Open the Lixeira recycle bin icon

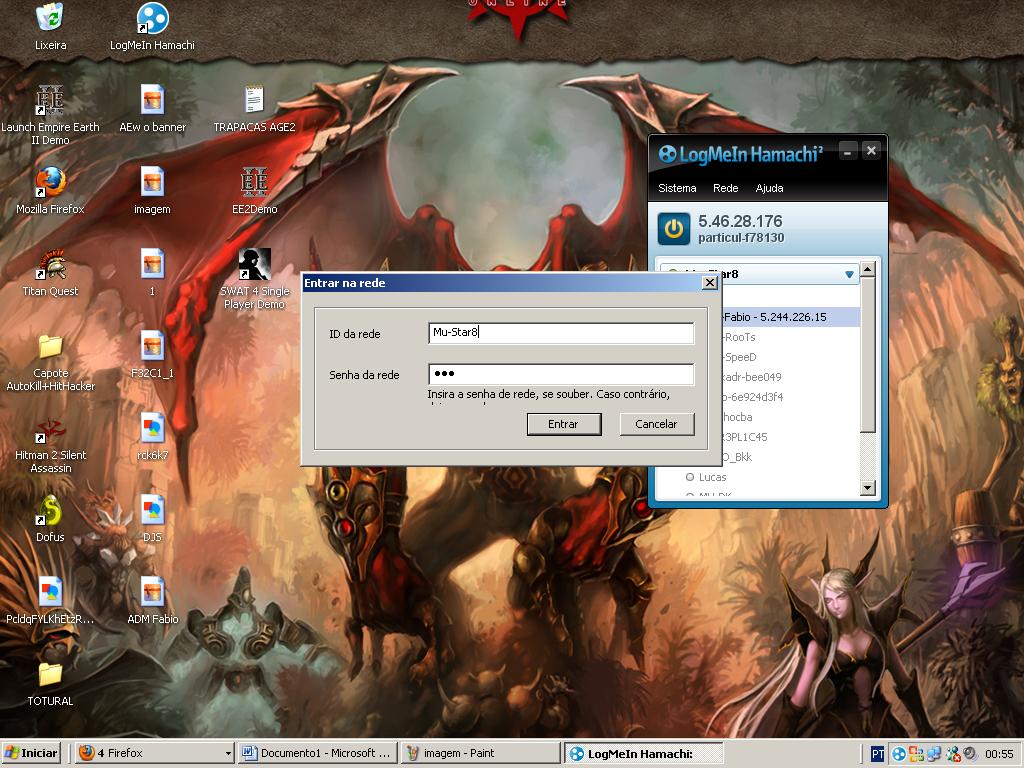point(50,18)
